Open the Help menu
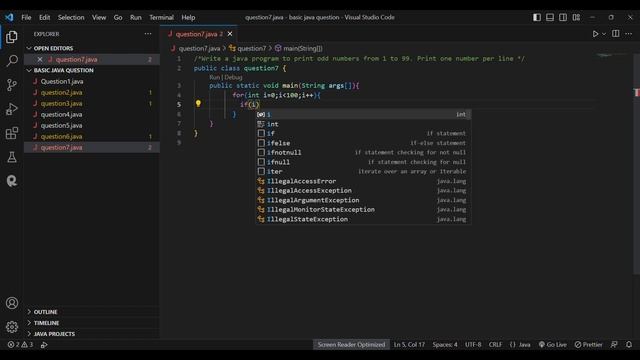The image size is (640, 360). 188,18
